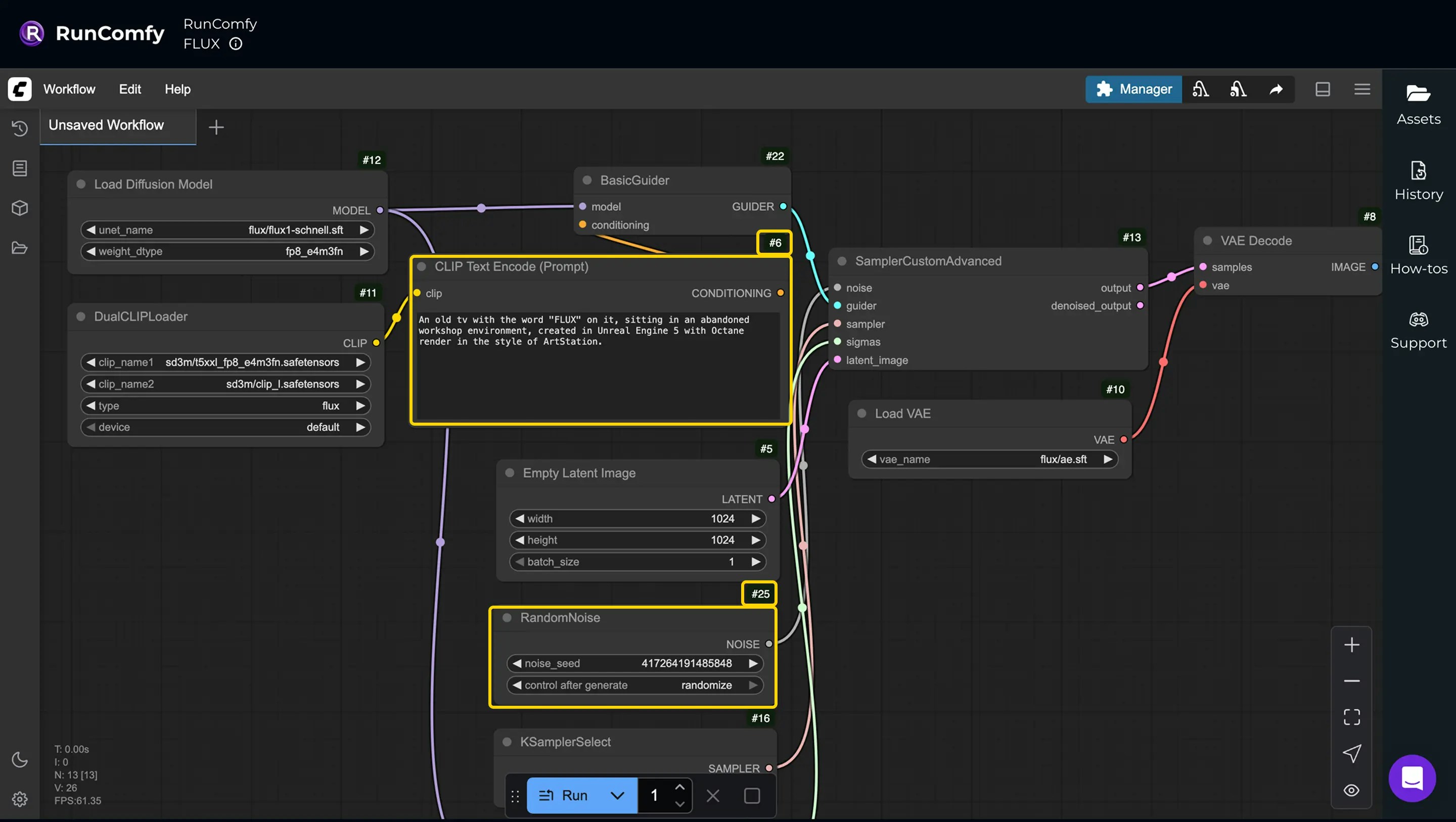This screenshot has height=822, width=1456.
Task: Expand the Run options chevron
Action: pos(617,795)
